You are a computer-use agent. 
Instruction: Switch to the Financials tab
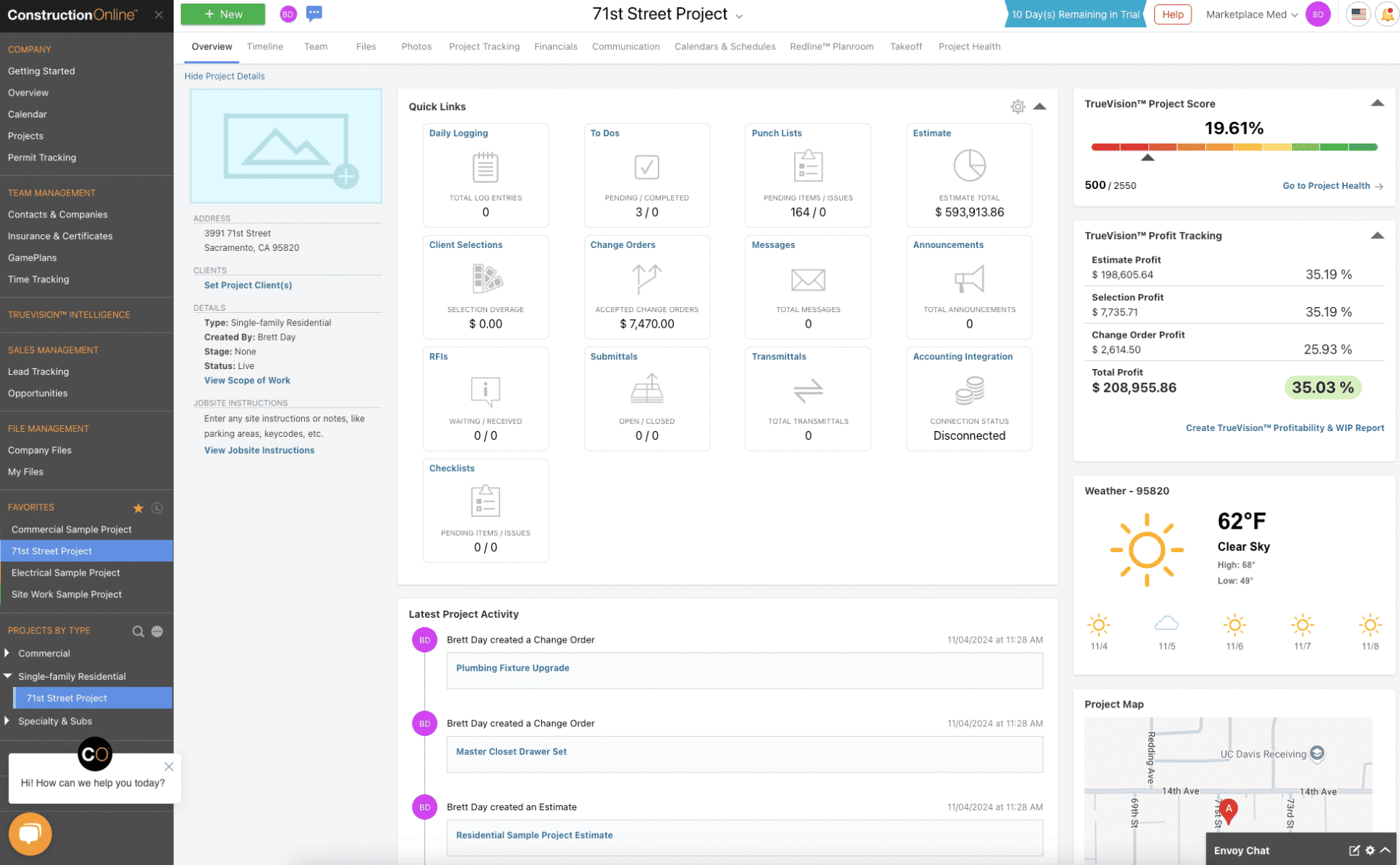pyautogui.click(x=556, y=46)
